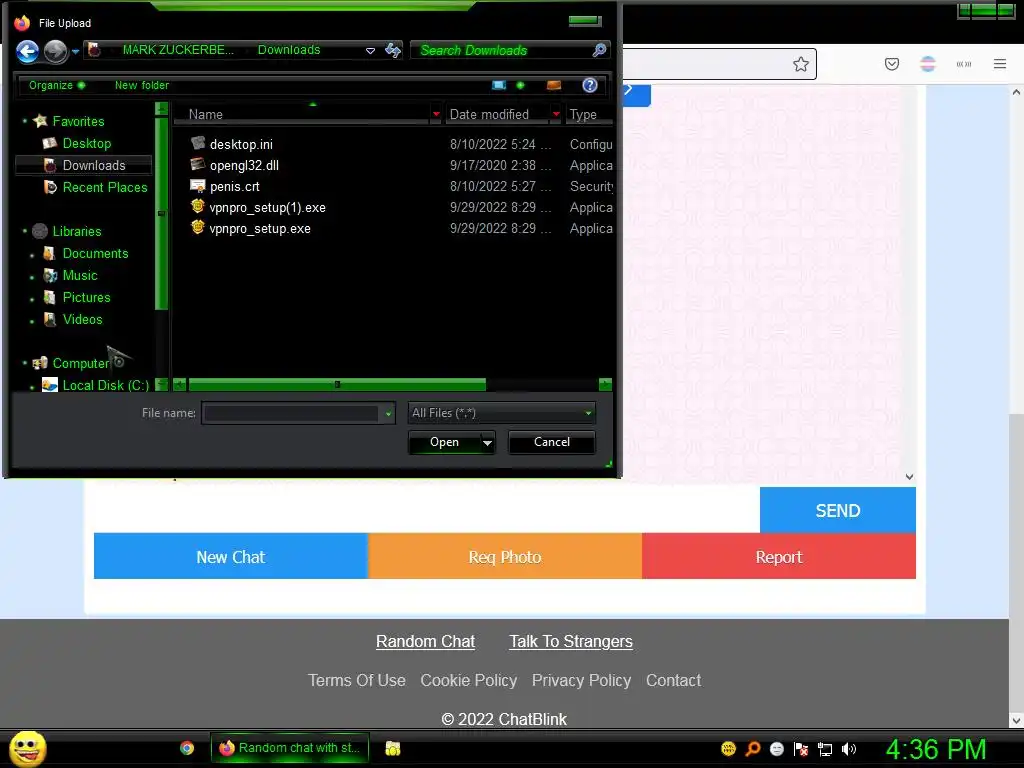Click the smiley Start button on taskbar

[x=27, y=748]
